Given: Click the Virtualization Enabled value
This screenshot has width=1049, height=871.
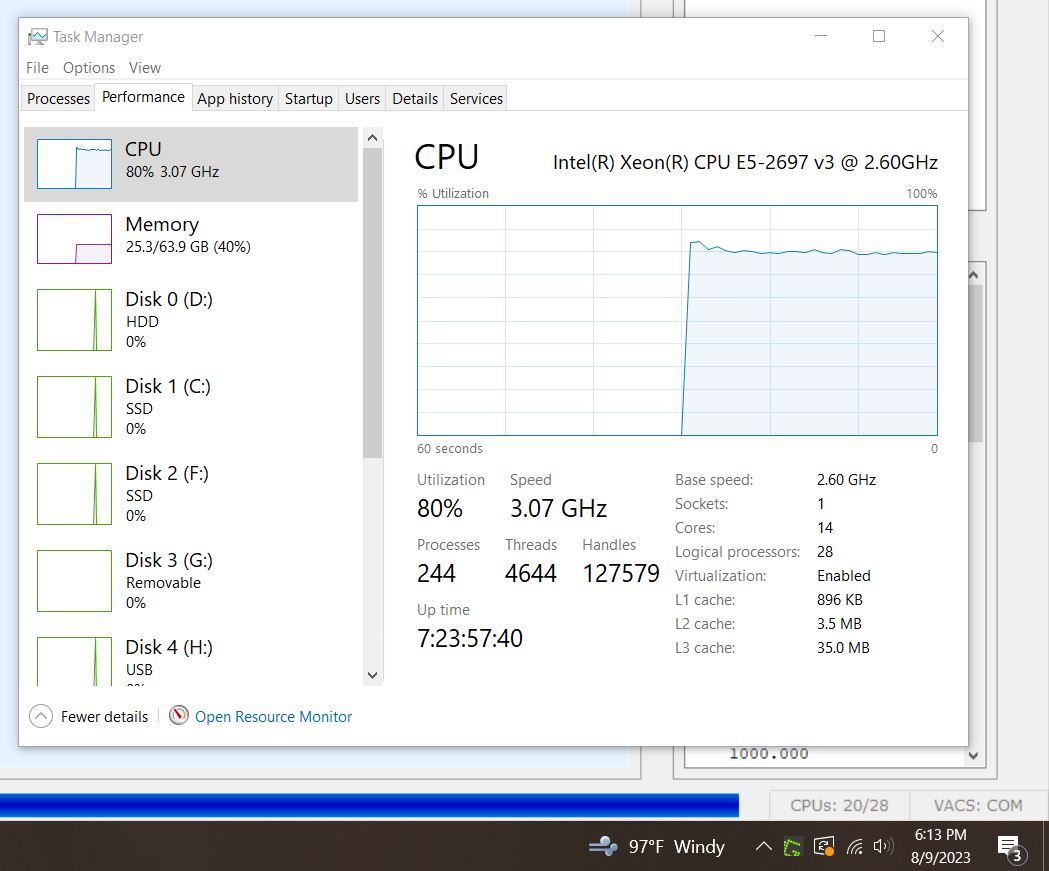Looking at the screenshot, I should [x=844, y=576].
